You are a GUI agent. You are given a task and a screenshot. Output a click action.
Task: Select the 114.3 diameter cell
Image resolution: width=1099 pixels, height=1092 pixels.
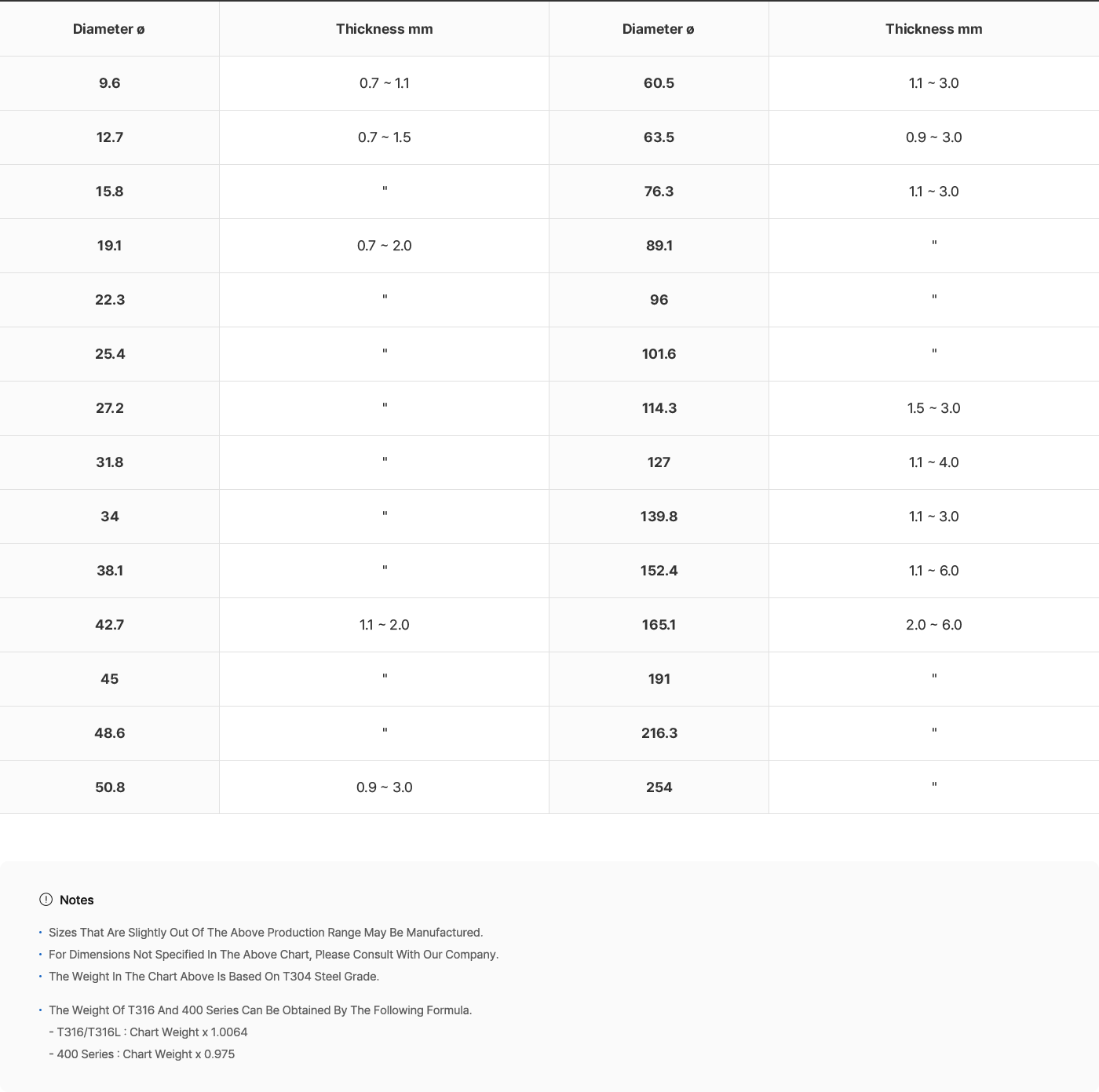tap(659, 408)
